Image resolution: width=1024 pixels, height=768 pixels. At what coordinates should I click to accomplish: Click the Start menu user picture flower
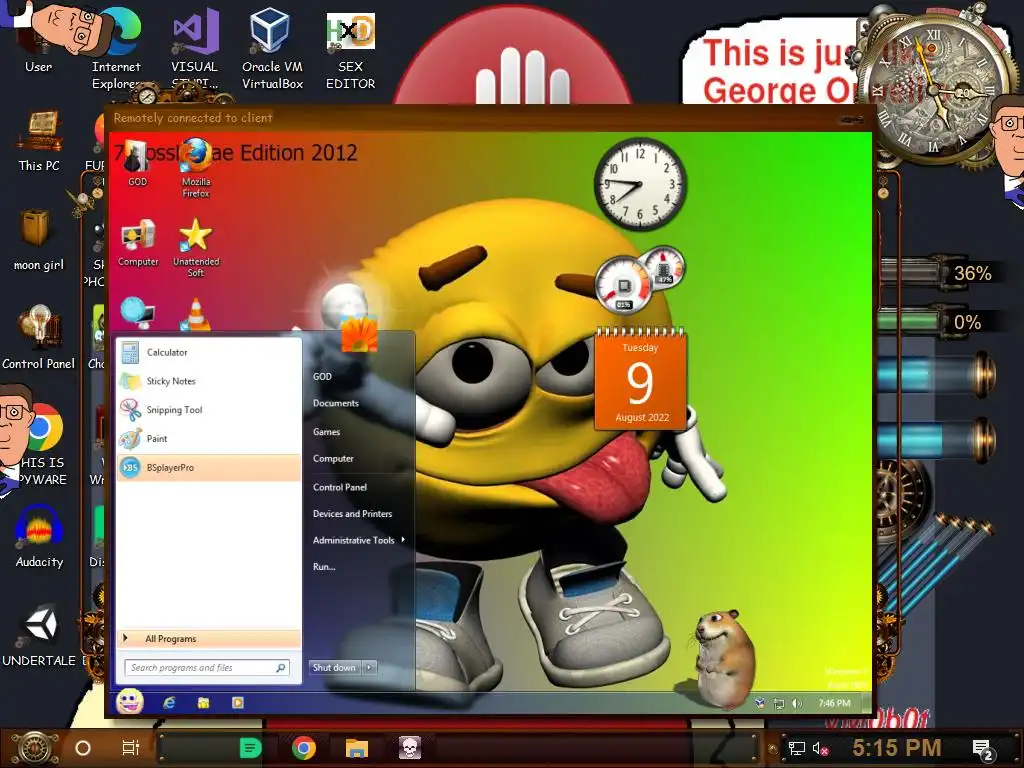pos(359,333)
